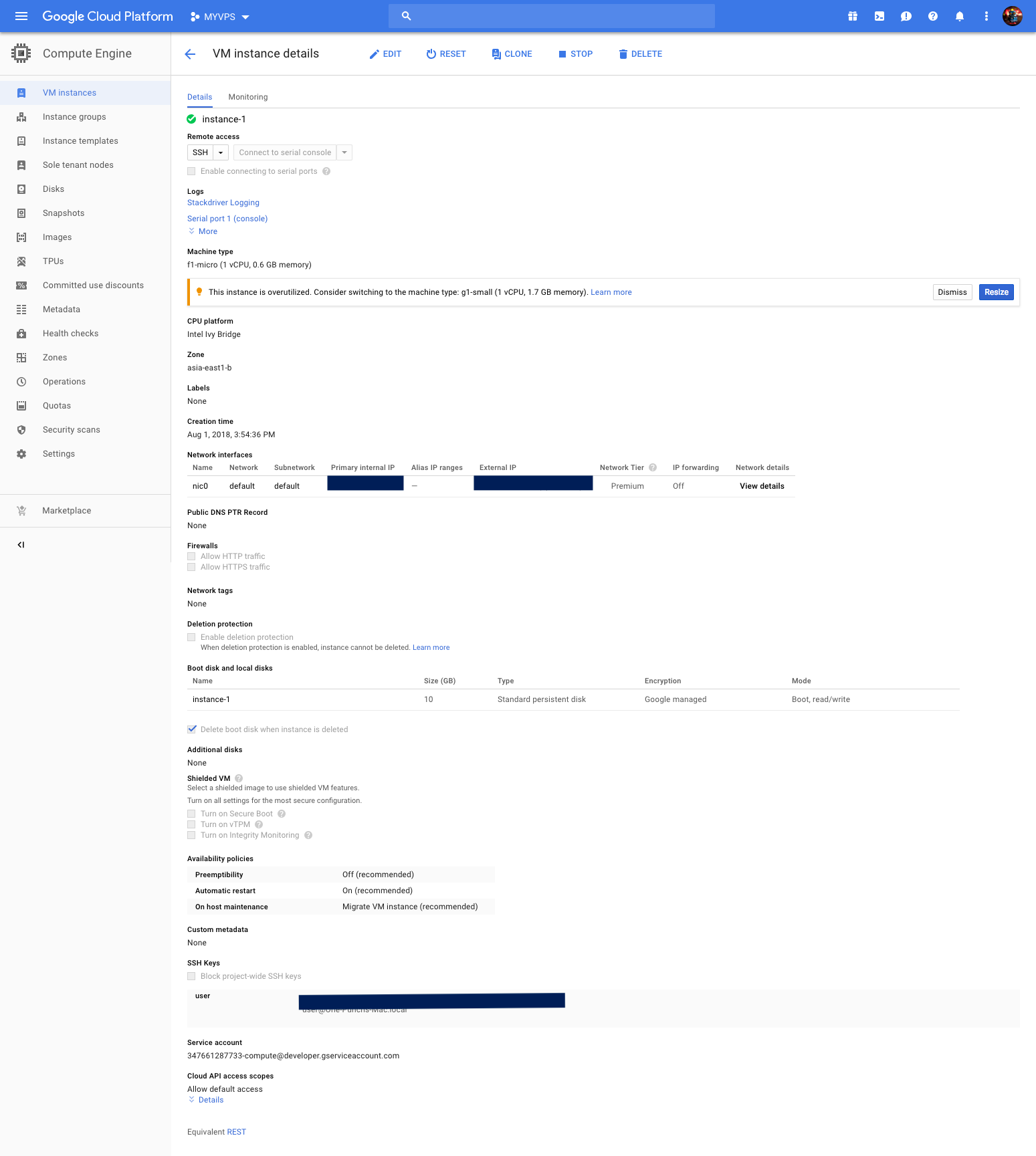This screenshot has width=1036, height=1156.
Task: Open Serial port 1 (console) link
Action: (227, 219)
